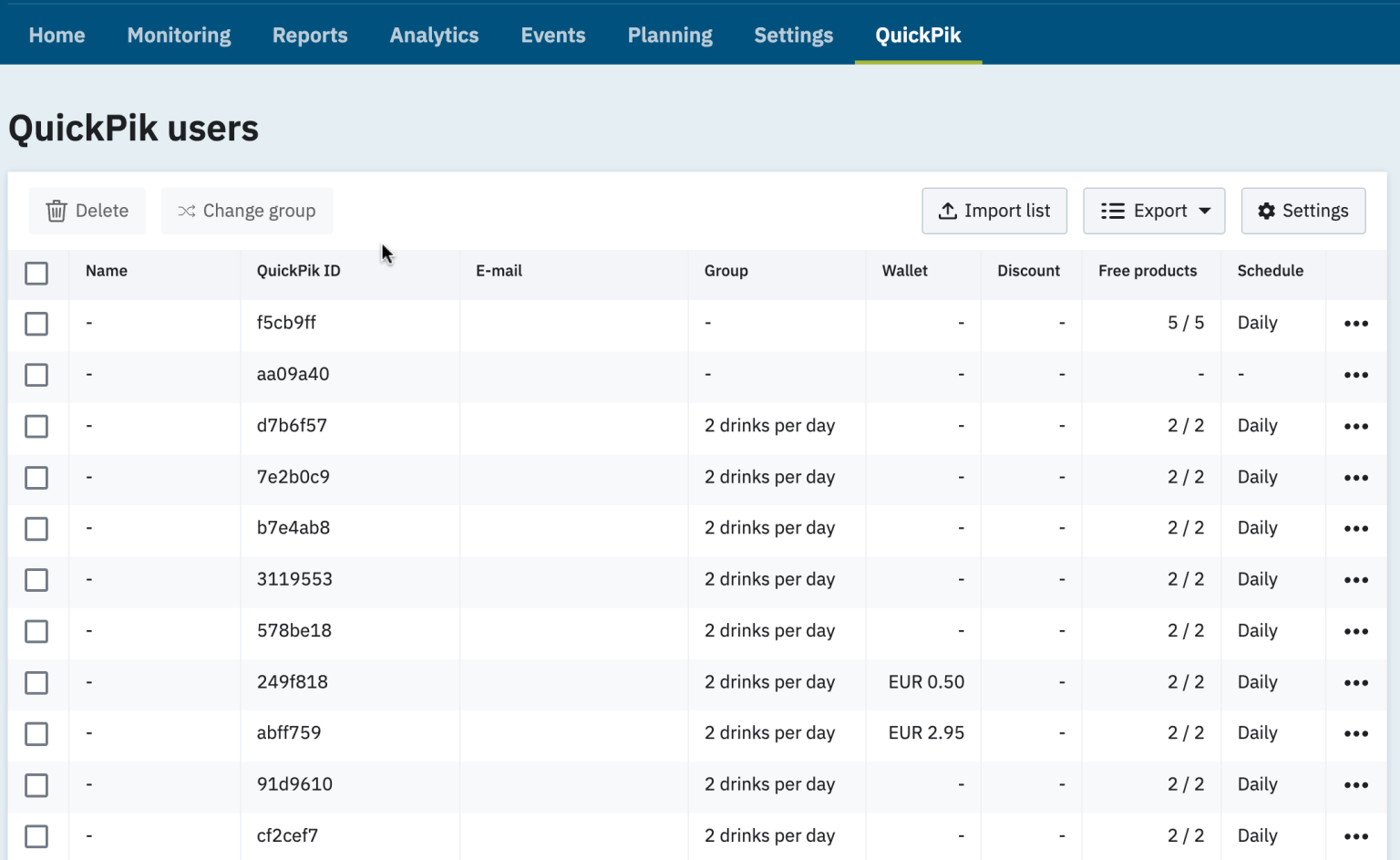1400x860 pixels.
Task: Switch to the Planning tab
Action: (x=670, y=35)
